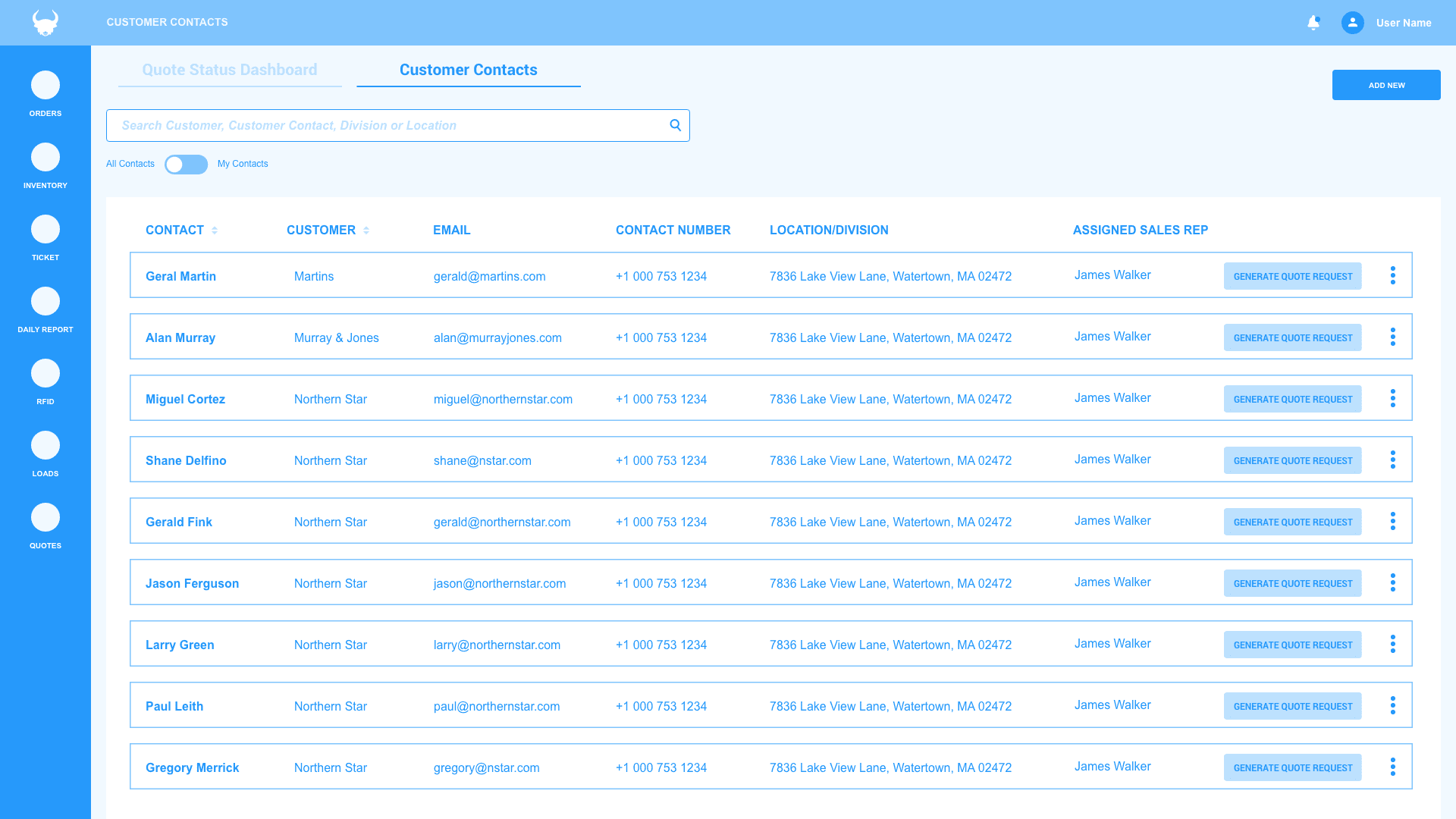Click contact name Jason Ferguson
This screenshot has width=1456, height=819.
point(192,583)
